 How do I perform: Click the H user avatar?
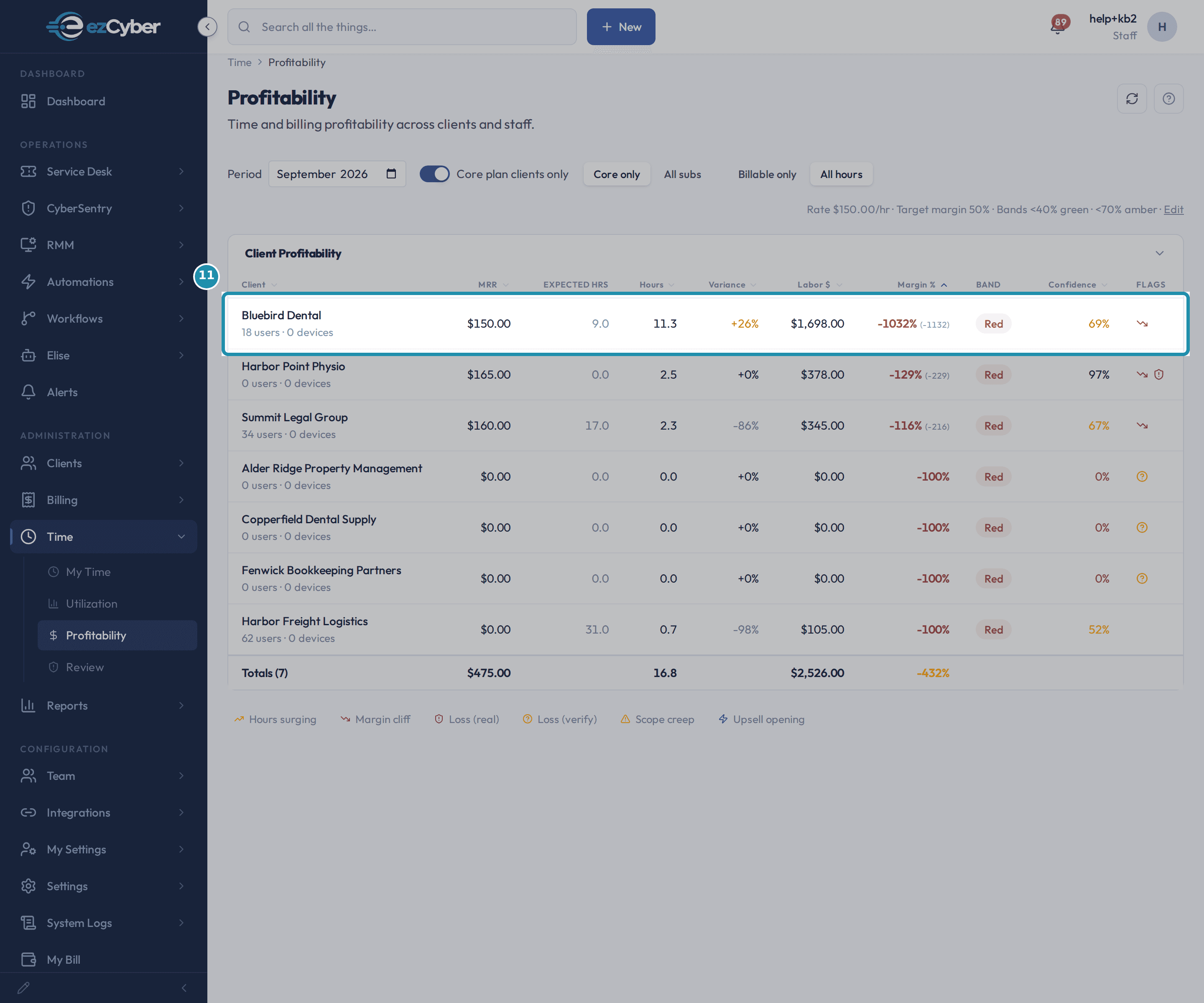click(x=1162, y=27)
